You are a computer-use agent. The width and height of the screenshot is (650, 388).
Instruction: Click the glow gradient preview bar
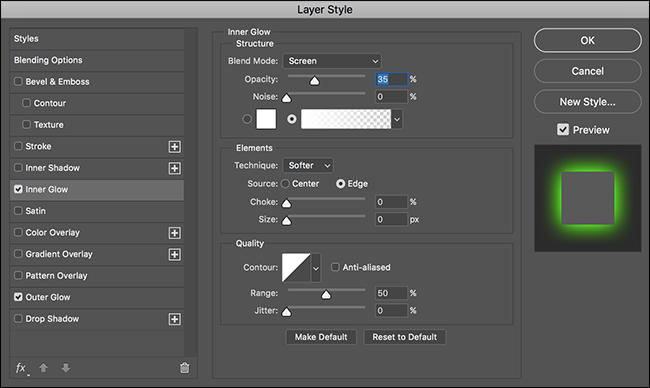(x=346, y=119)
